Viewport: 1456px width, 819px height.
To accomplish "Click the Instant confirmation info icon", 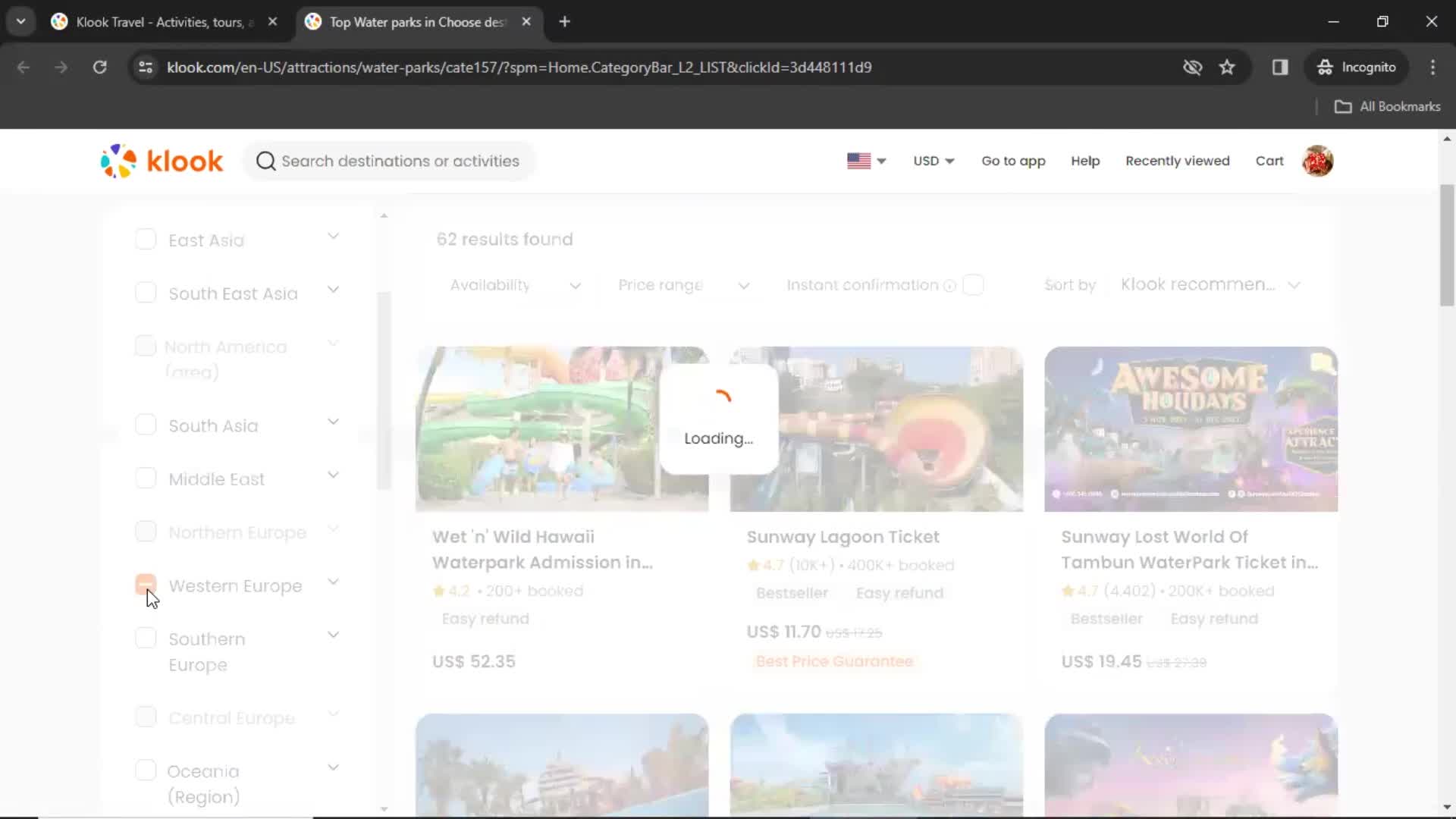I will click(x=949, y=286).
